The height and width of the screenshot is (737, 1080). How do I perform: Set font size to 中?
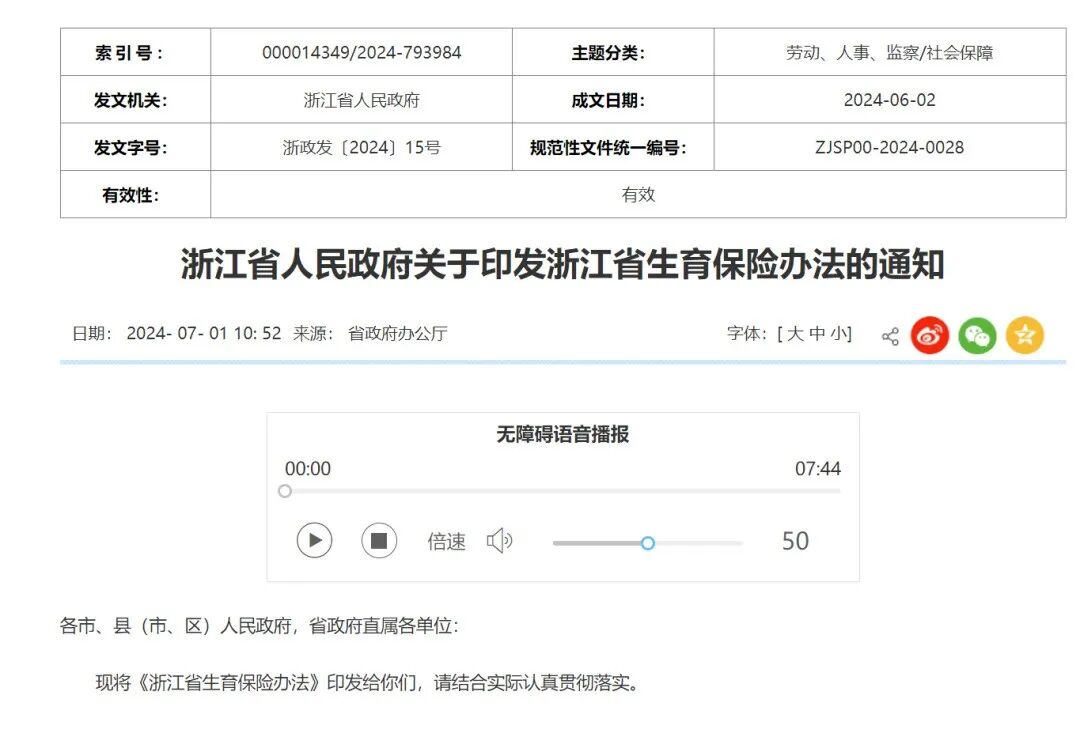(x=817, y=334)
